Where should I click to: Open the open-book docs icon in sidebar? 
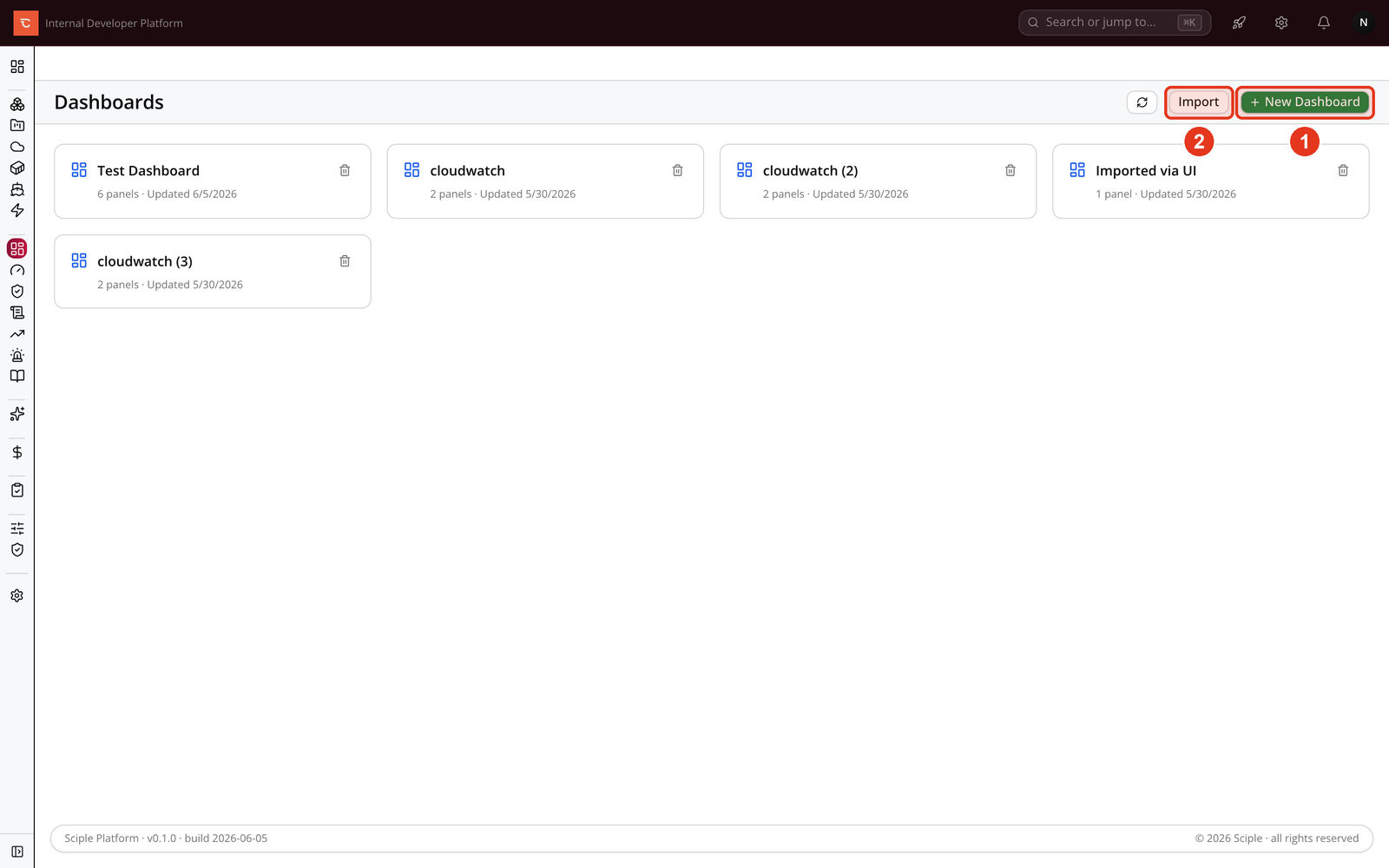click(17, 376)
